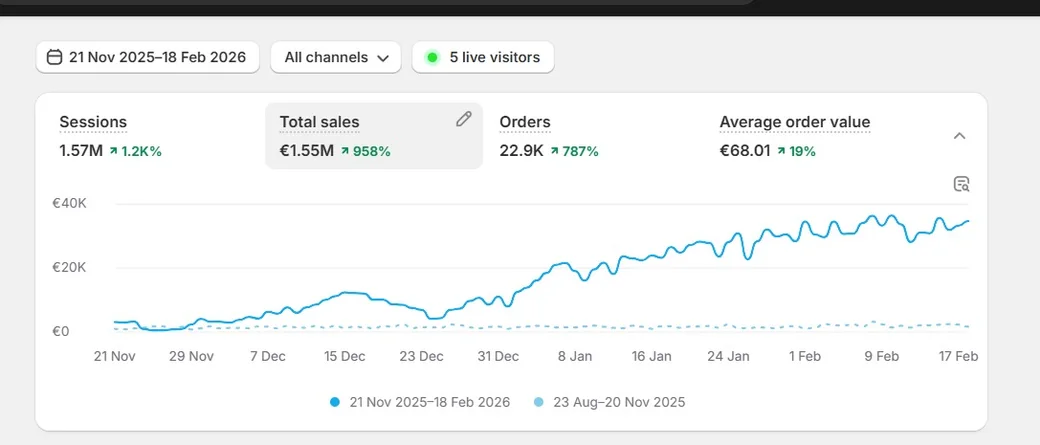Click the 23 Dec axis date label

pyautogui.click(x=421, y=356)
